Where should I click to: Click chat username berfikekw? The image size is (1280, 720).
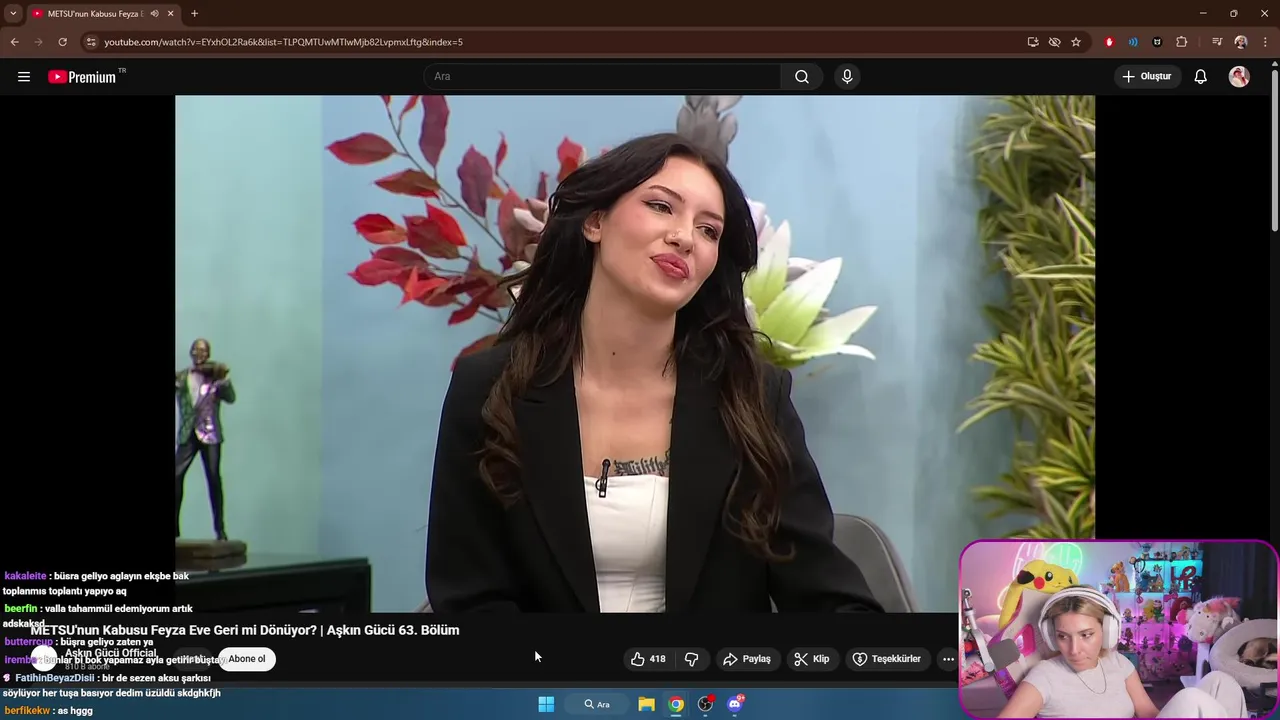(x=27, y=711)
